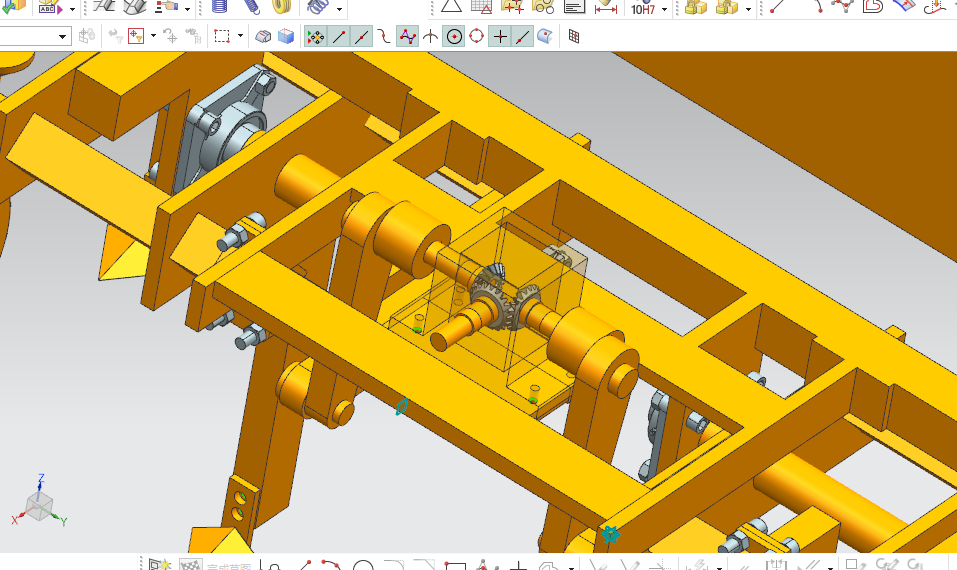Toggle Existing Point plus-sign snap
Image resolution: width=957 pixels, height=570 pixels.
[500, 37]
